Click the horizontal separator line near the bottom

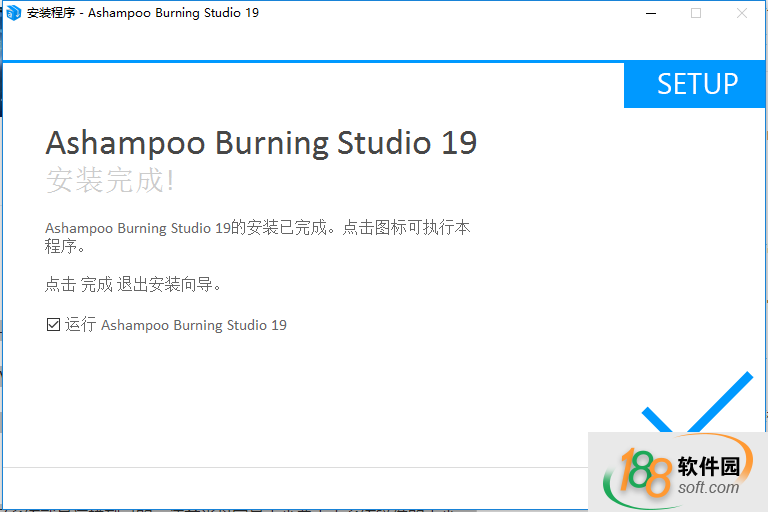tap(300, 467)
